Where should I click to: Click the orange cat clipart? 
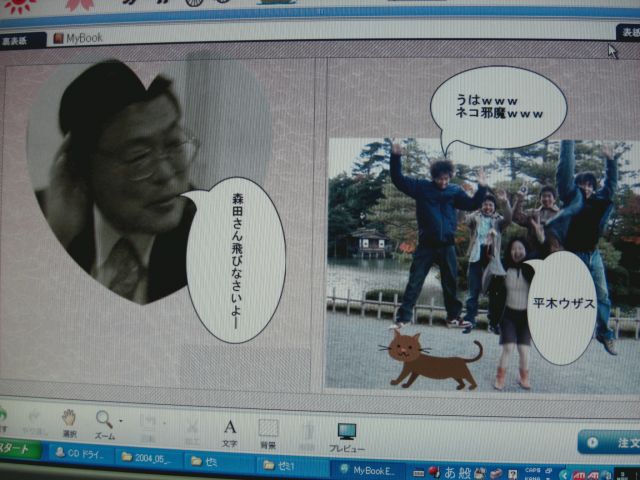tap(432, 360)
